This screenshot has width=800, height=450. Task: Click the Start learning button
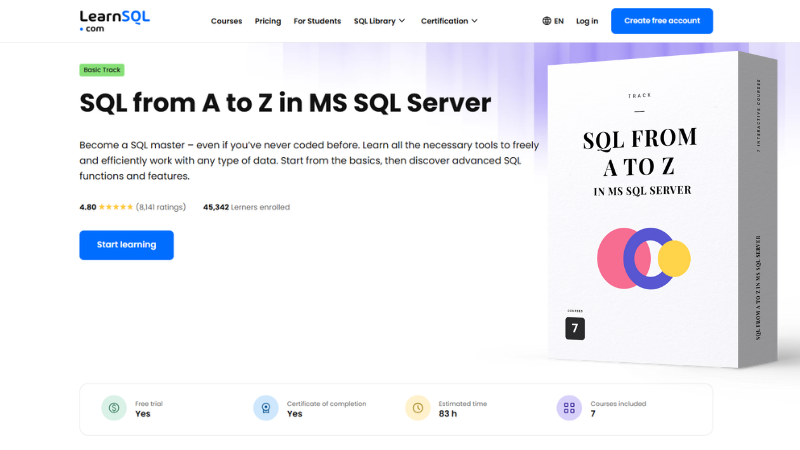click(127, 245)
